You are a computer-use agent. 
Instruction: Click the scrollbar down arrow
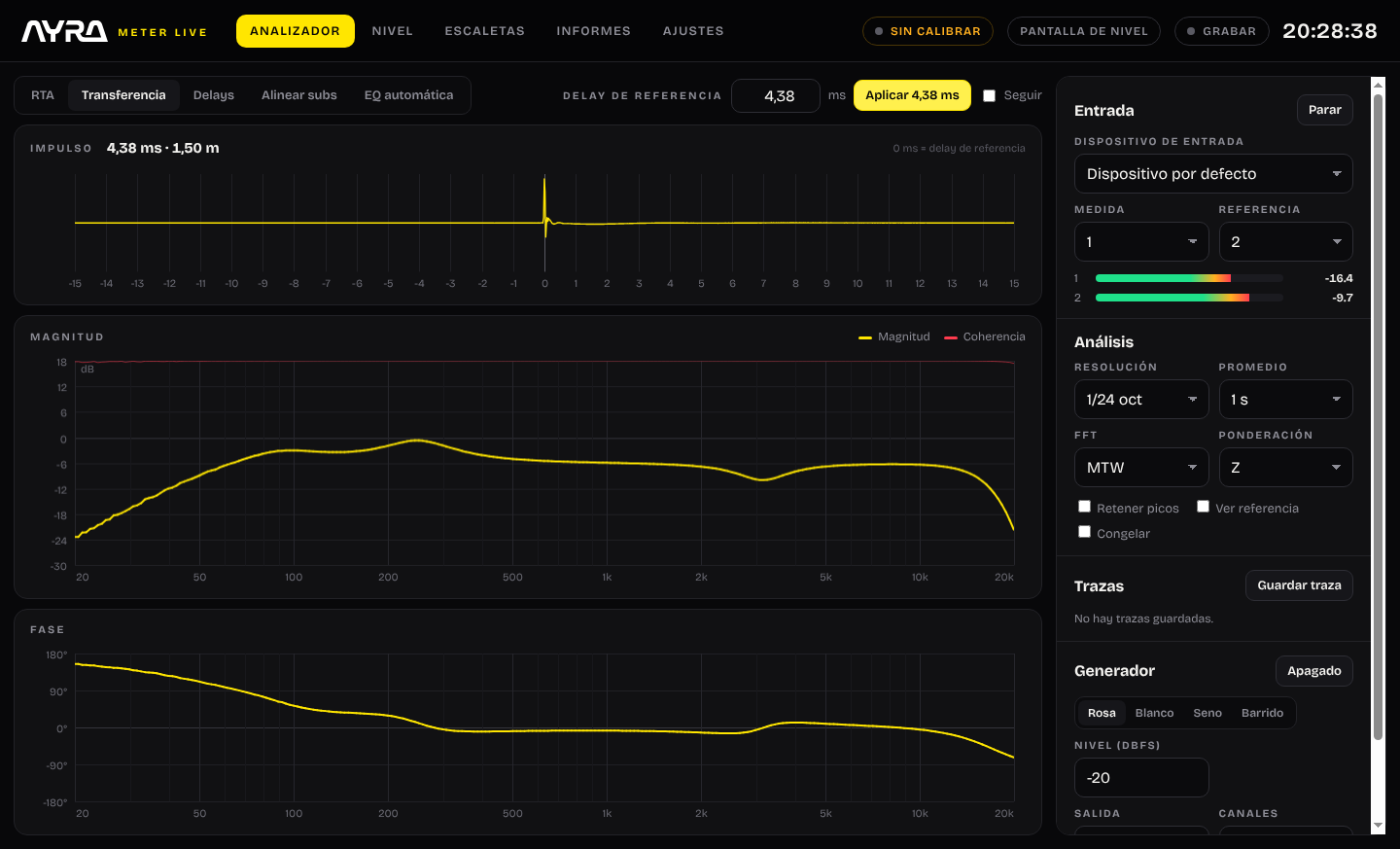1378,826
